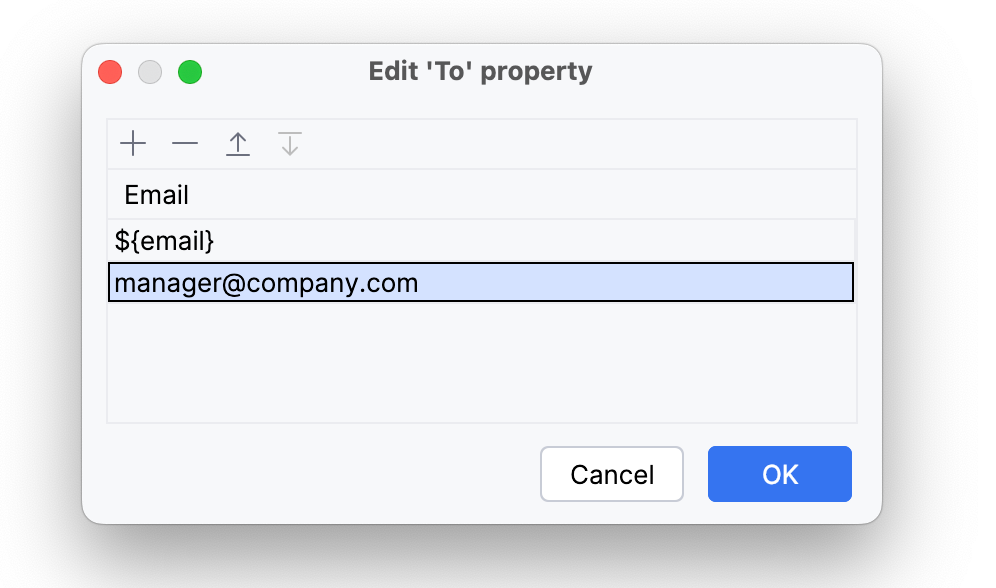The width and height of the screenshot is (996, 588).
Task: Confirm the recipient list changes
Action: point(779,474)
